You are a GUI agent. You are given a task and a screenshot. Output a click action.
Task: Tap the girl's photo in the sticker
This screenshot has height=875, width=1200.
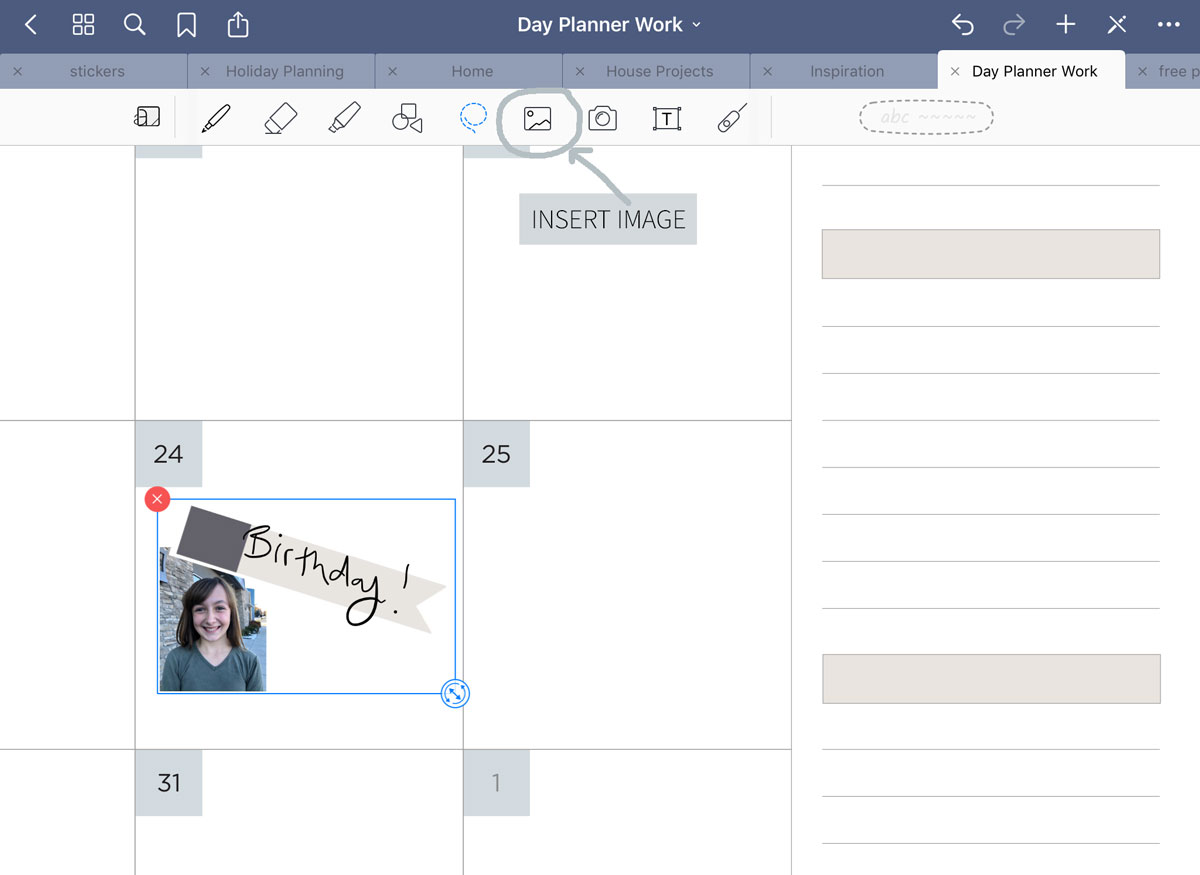click(x=213, y=620)
